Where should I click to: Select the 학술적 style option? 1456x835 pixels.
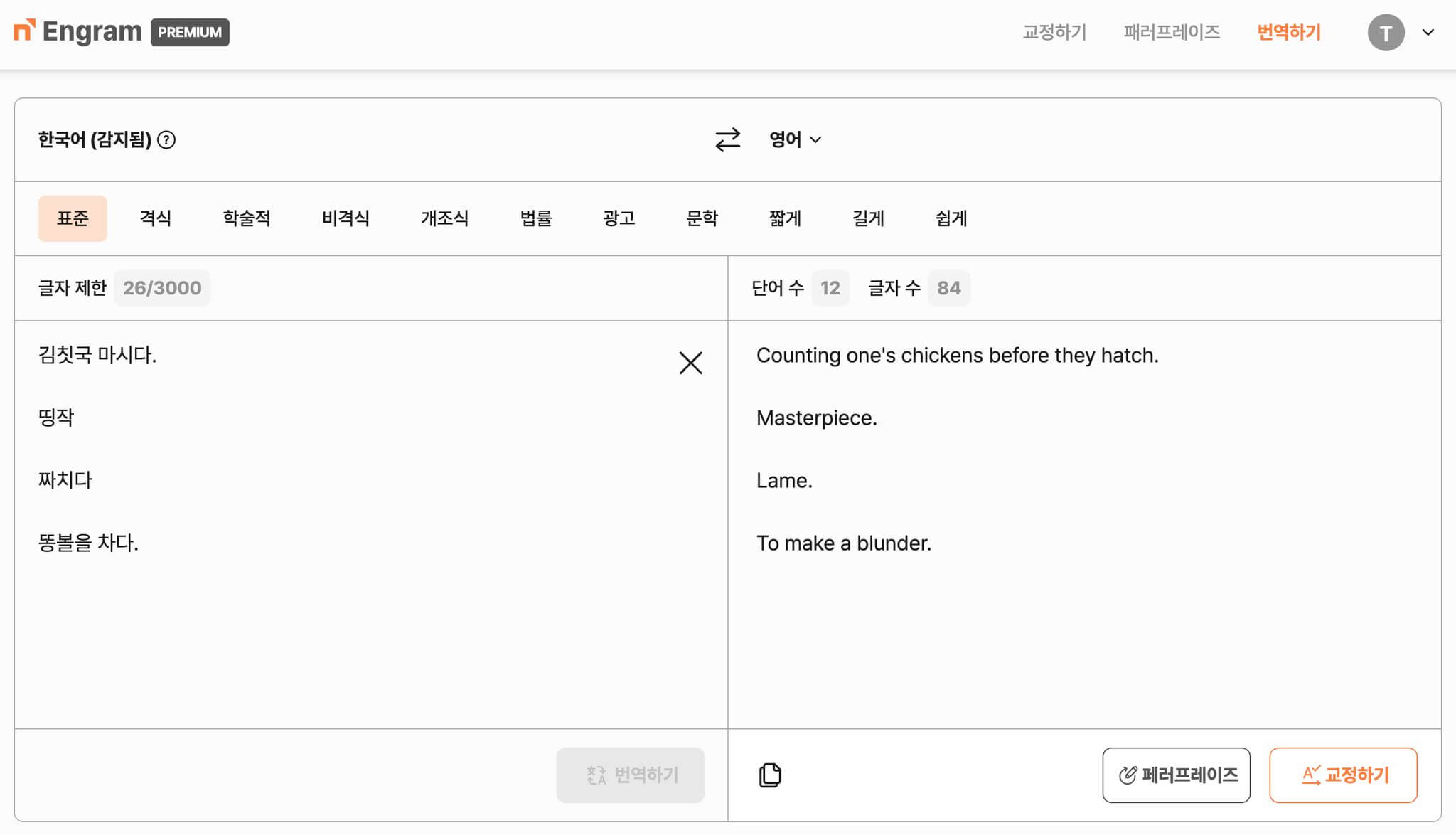point(247,218)
